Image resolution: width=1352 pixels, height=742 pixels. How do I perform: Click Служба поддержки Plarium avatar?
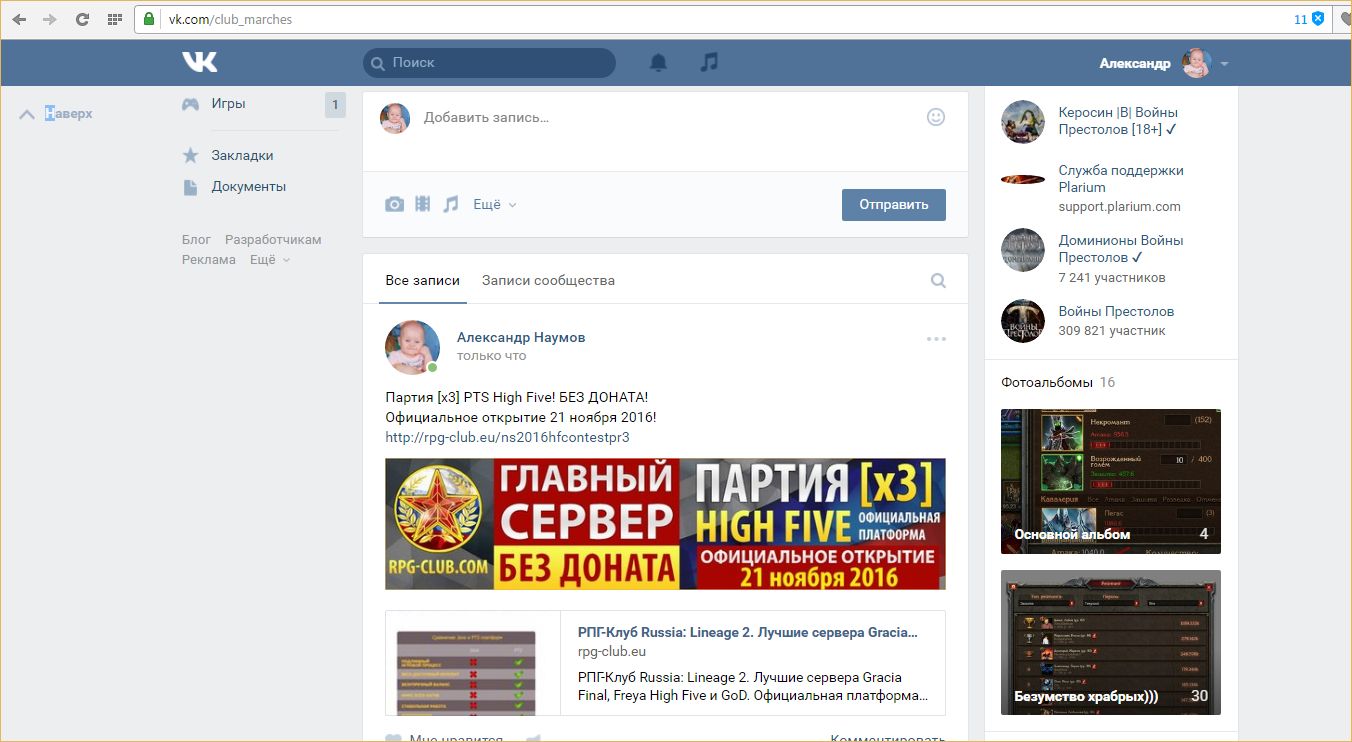[x=1023, y=179]
